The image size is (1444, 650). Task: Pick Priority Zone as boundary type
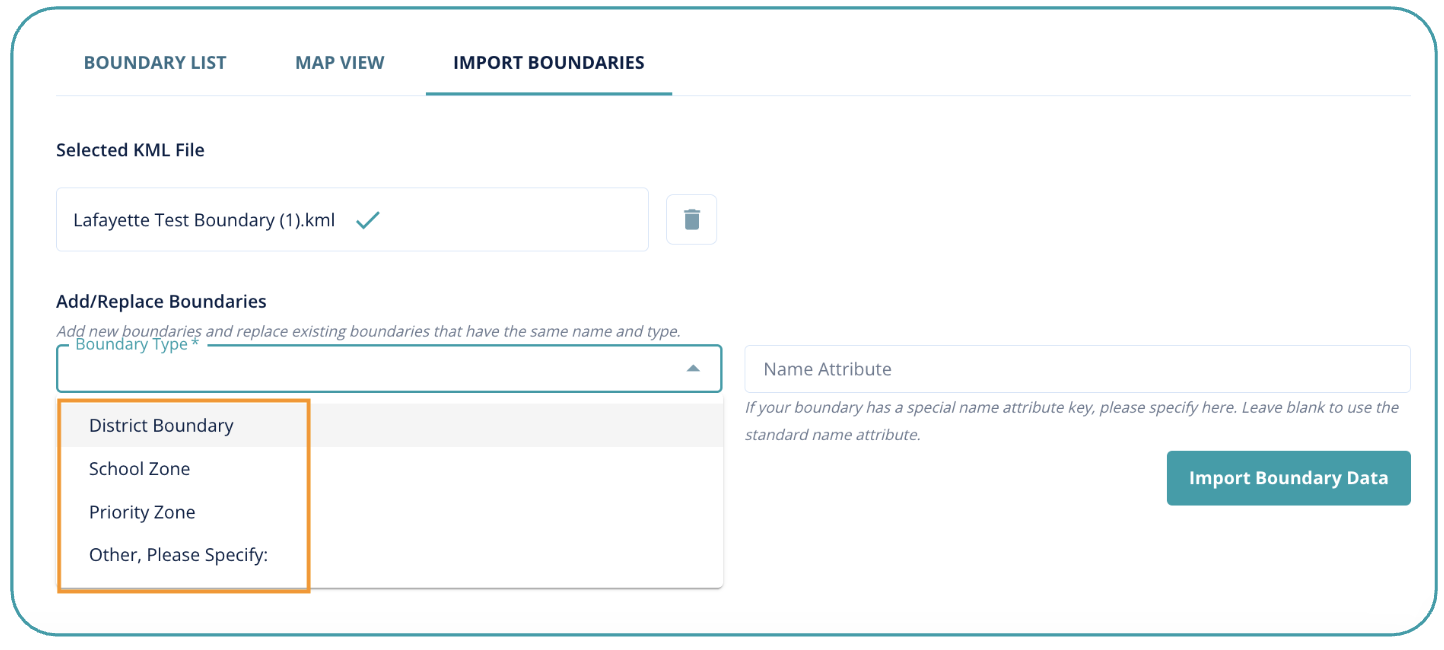tap(142, 512)
